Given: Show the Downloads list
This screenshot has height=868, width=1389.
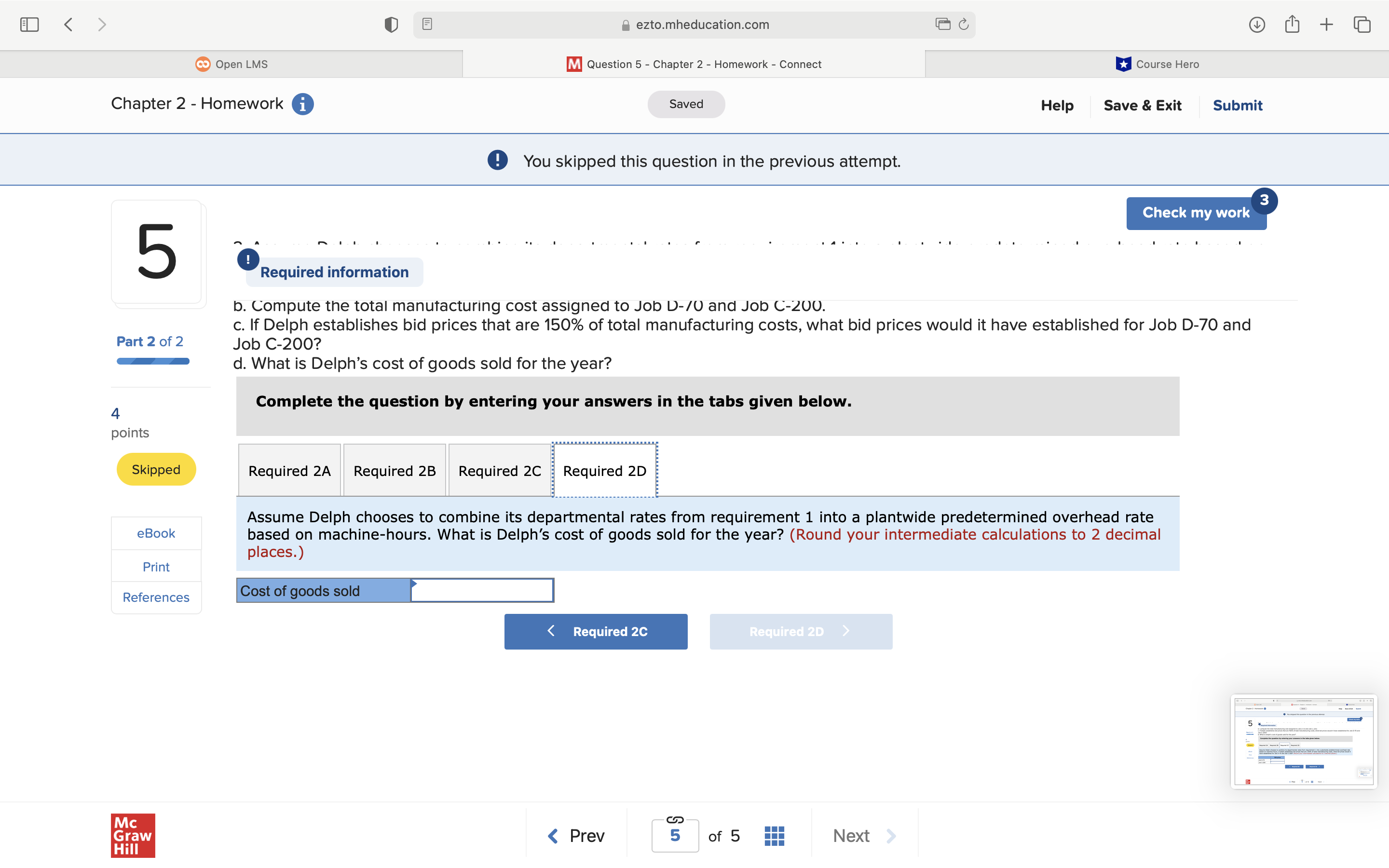Looking at the screenshot, I should coord(1256,24).
